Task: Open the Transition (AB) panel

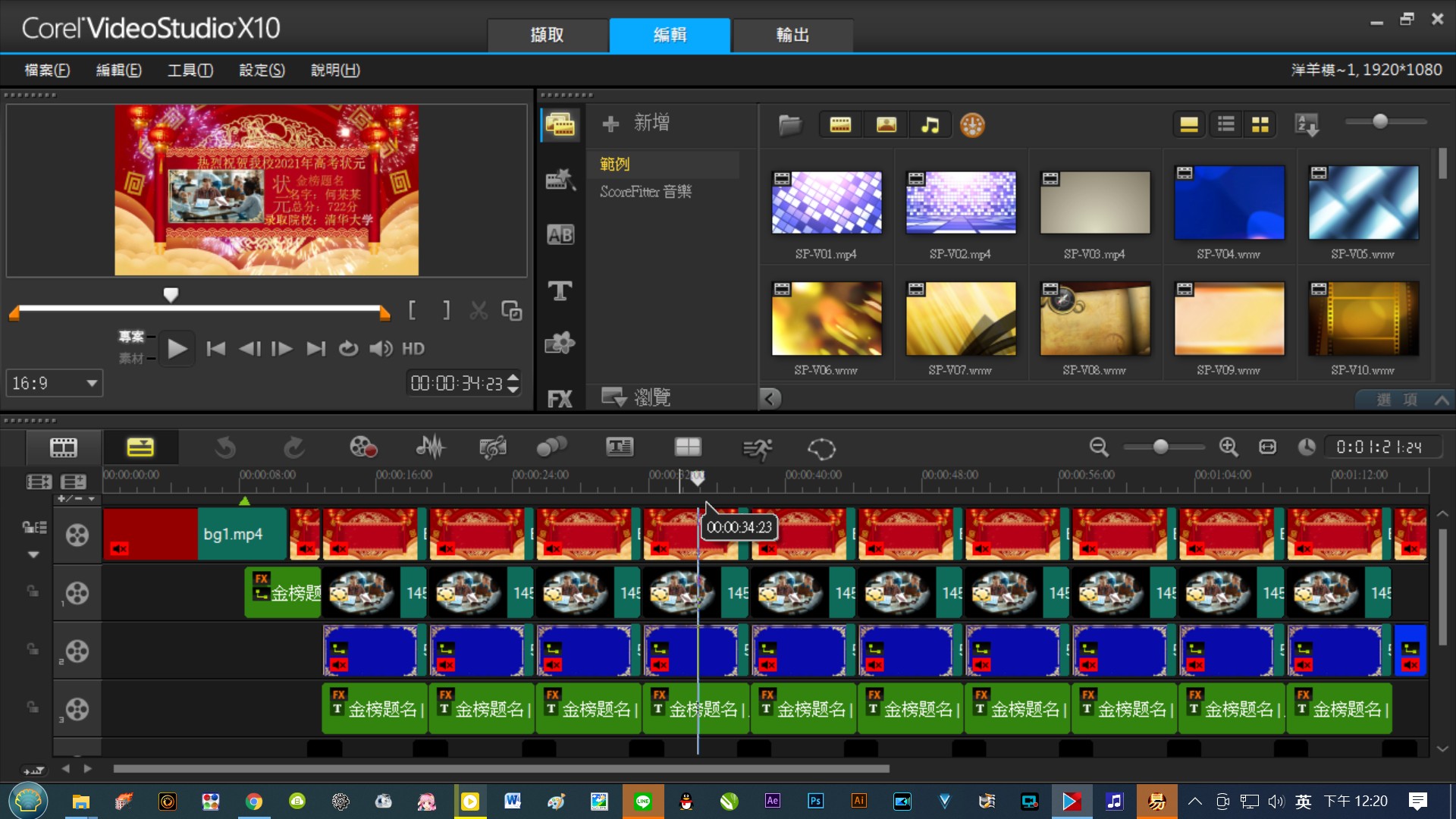Action: (560, 235)
